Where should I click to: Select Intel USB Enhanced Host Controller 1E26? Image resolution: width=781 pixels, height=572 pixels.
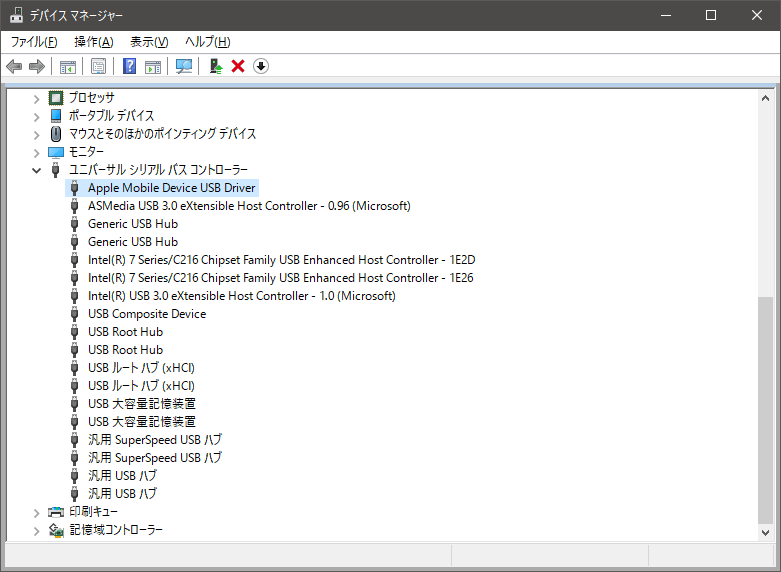tap(280, 278)
